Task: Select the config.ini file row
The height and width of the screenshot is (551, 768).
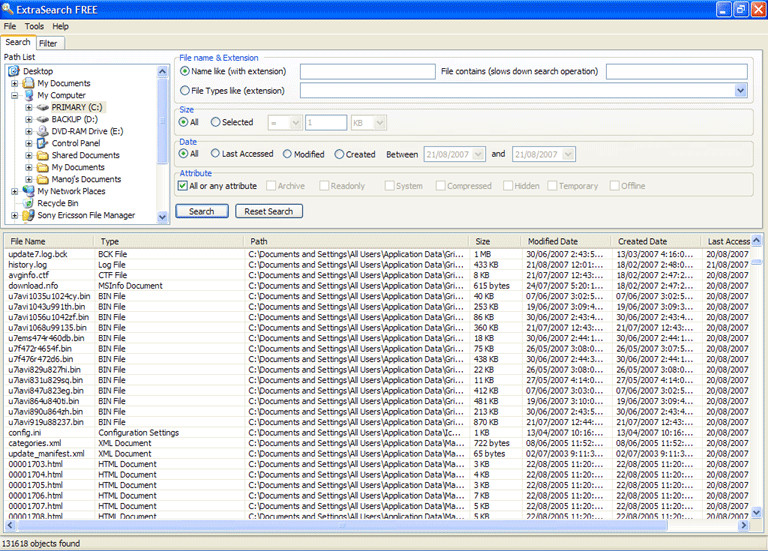Action: tap(377, 432)
